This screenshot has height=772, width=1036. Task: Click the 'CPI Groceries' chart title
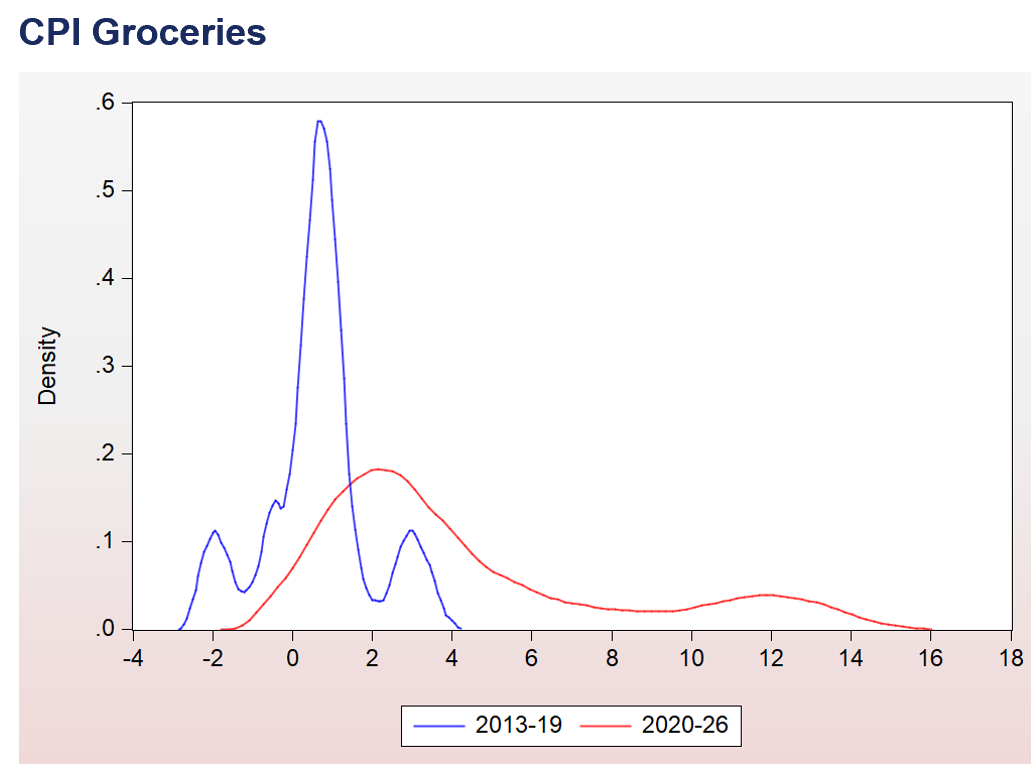pos(142,32)
